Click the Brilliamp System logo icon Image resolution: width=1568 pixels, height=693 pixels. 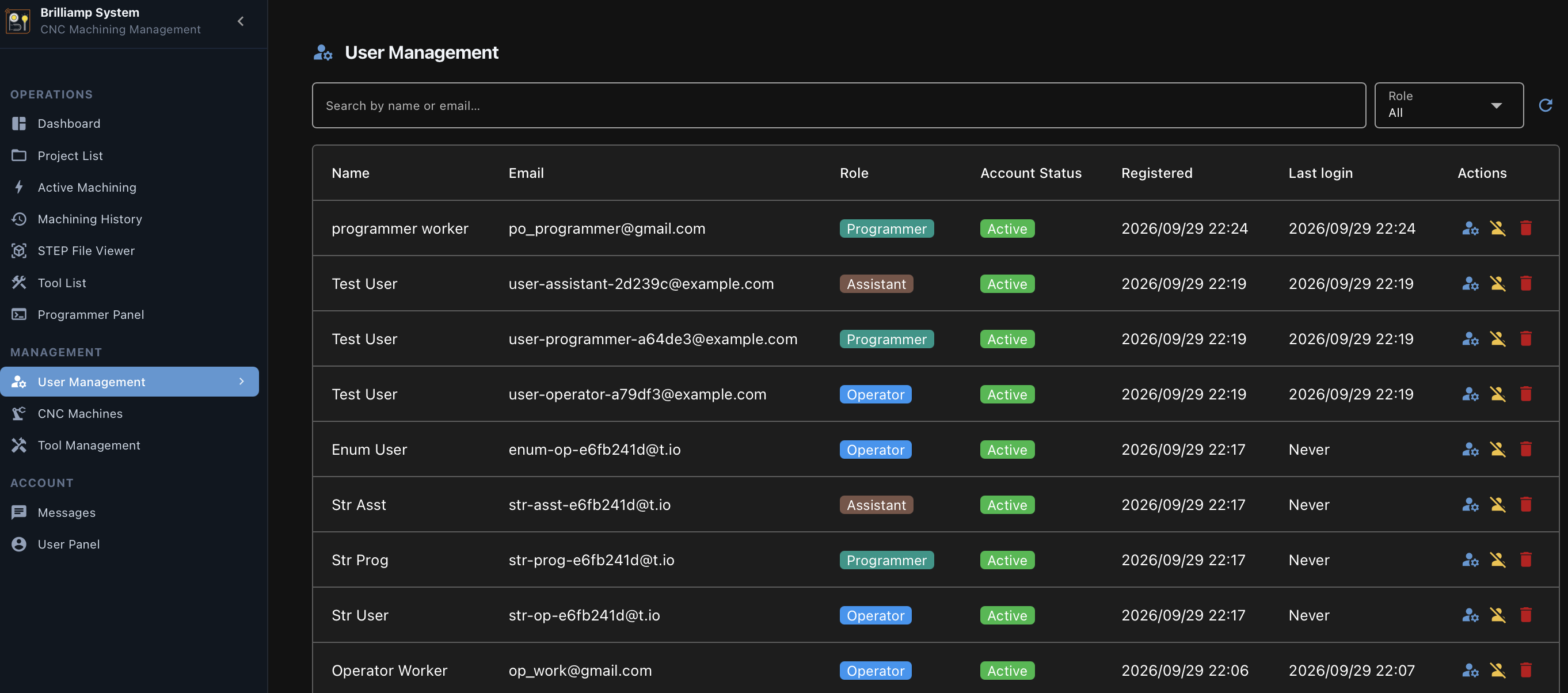[x=18, y=21]
